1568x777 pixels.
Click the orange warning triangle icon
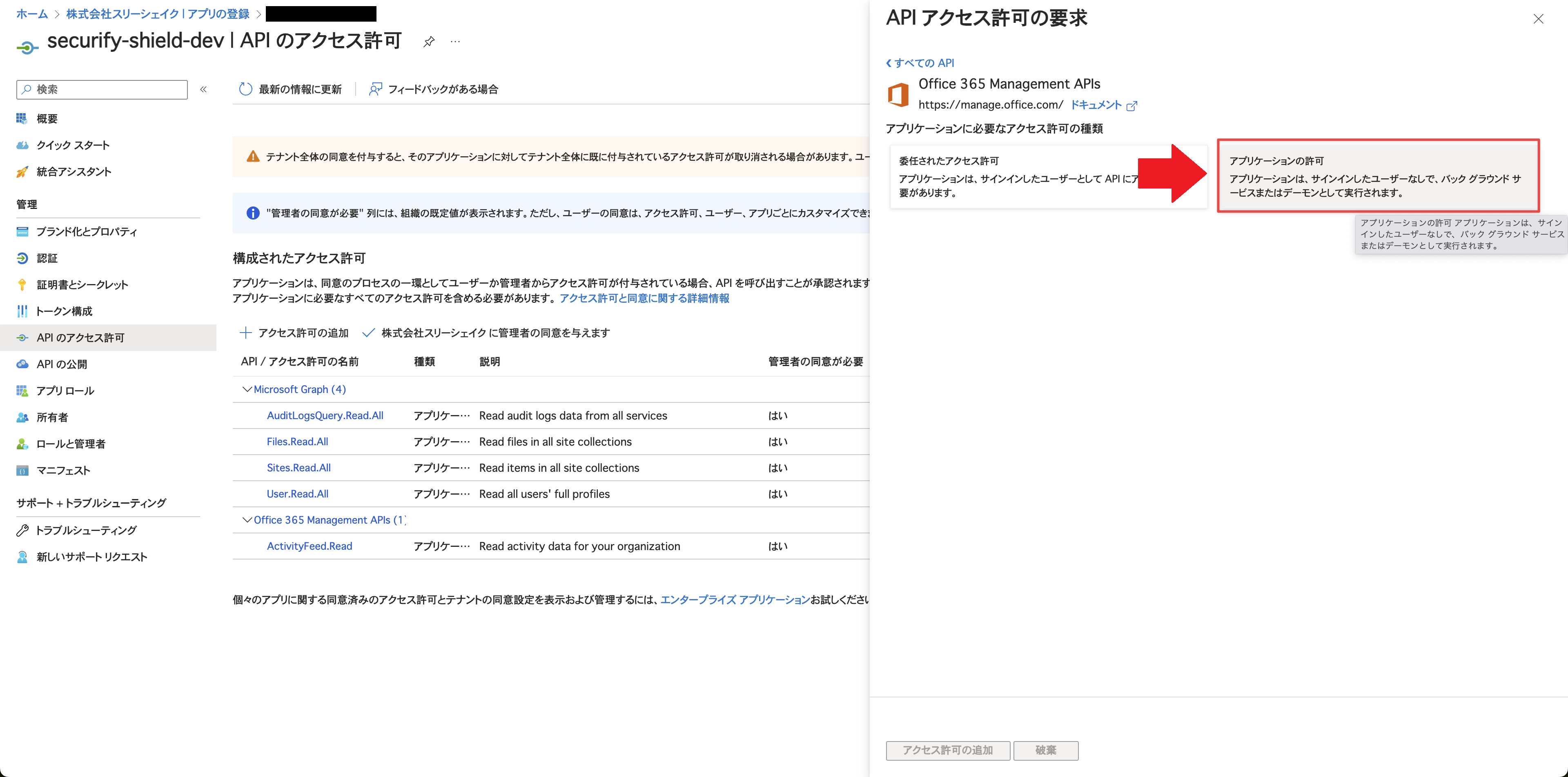pos(253,156)
